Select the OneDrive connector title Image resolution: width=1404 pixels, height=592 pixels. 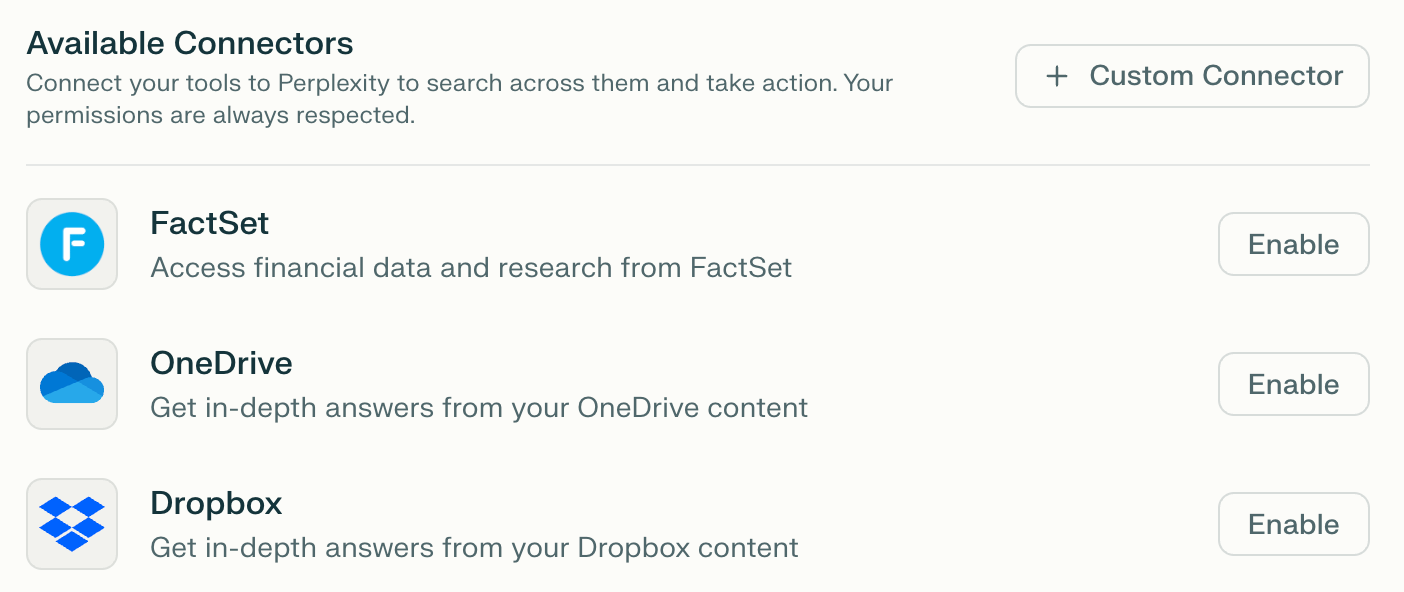[x=221, y=362]
